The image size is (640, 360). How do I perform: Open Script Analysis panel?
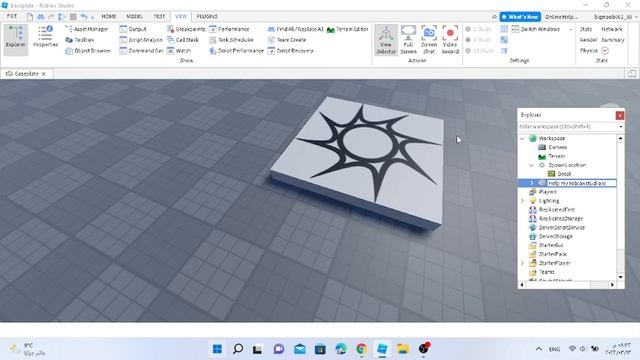[141, 40]
